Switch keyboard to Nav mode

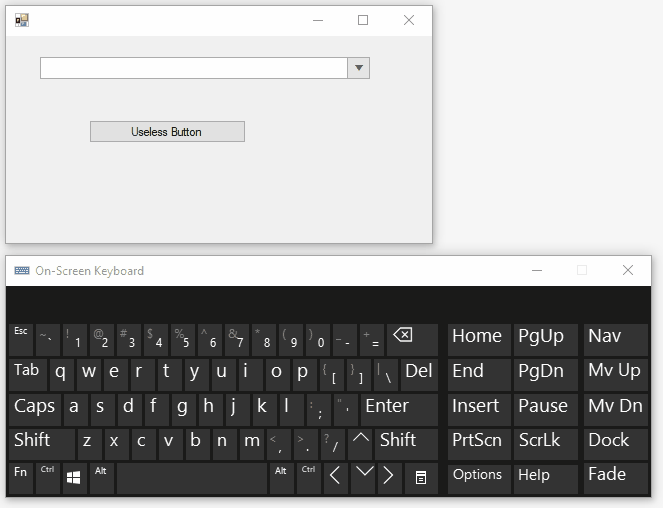click(616, 340)
